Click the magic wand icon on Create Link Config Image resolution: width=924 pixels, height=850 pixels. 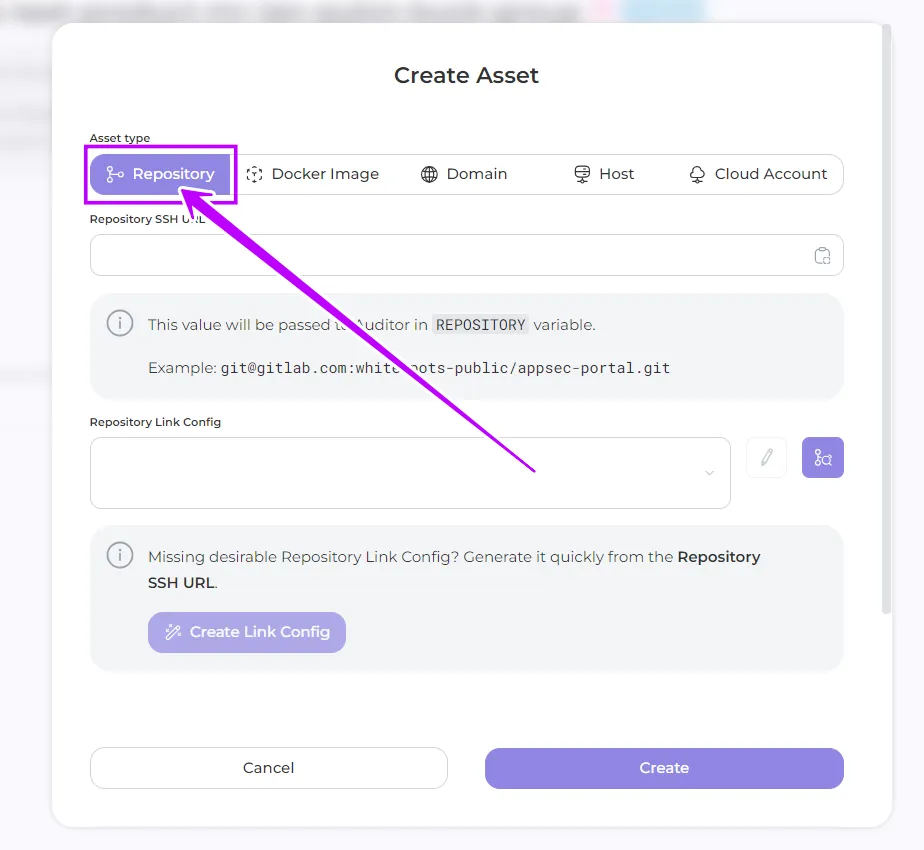(173, 632)
